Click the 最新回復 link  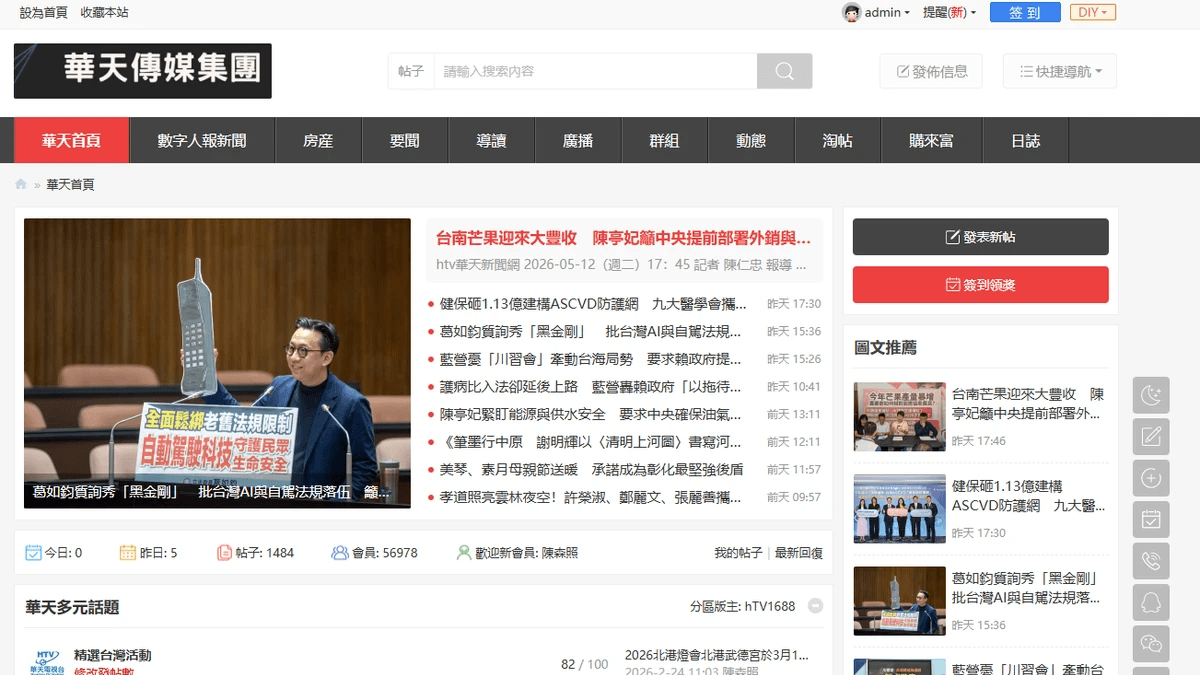799,553
